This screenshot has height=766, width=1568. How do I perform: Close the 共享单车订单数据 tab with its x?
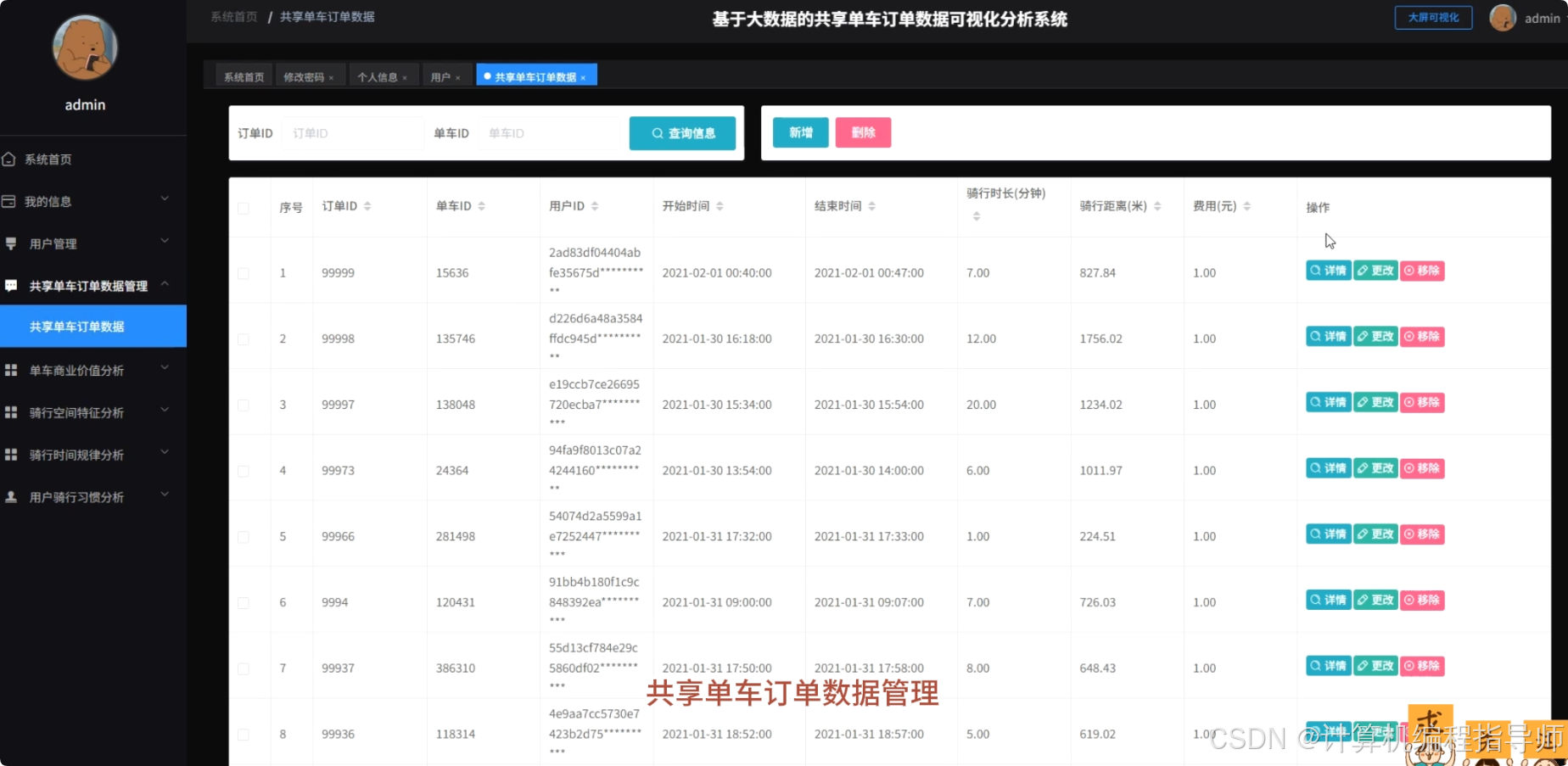[583, 78]
